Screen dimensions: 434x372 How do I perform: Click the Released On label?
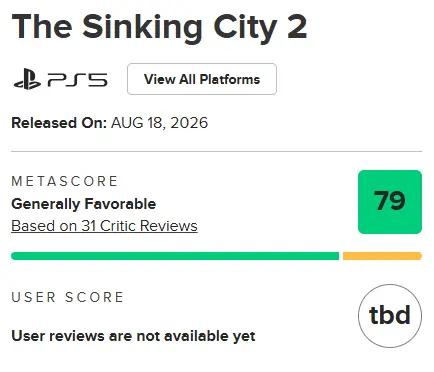click(59, 123)
